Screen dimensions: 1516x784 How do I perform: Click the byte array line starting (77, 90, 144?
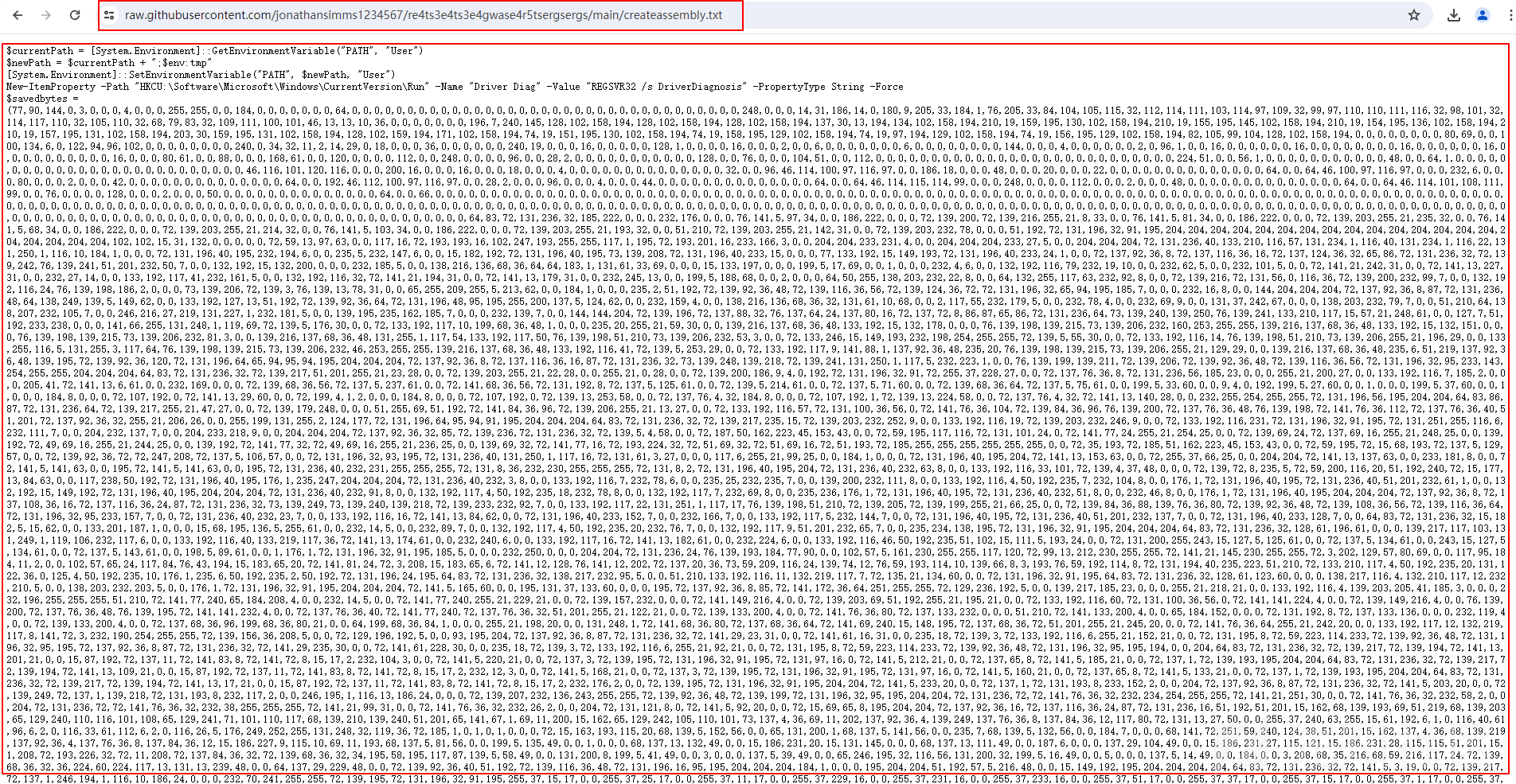click(755, 111)
